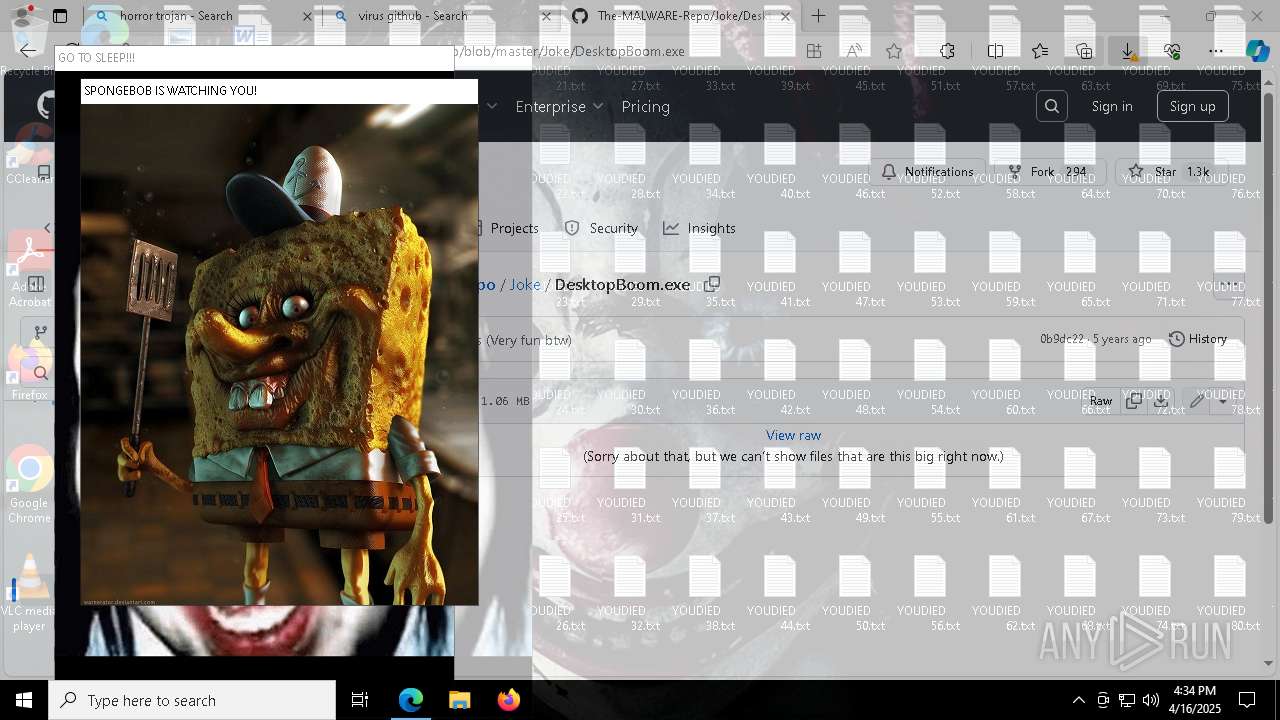Click the SPONGEBOB IS WATCHING YOU! popup title
This screenshot has width=1280, height=720.
[x=279, y=91]
